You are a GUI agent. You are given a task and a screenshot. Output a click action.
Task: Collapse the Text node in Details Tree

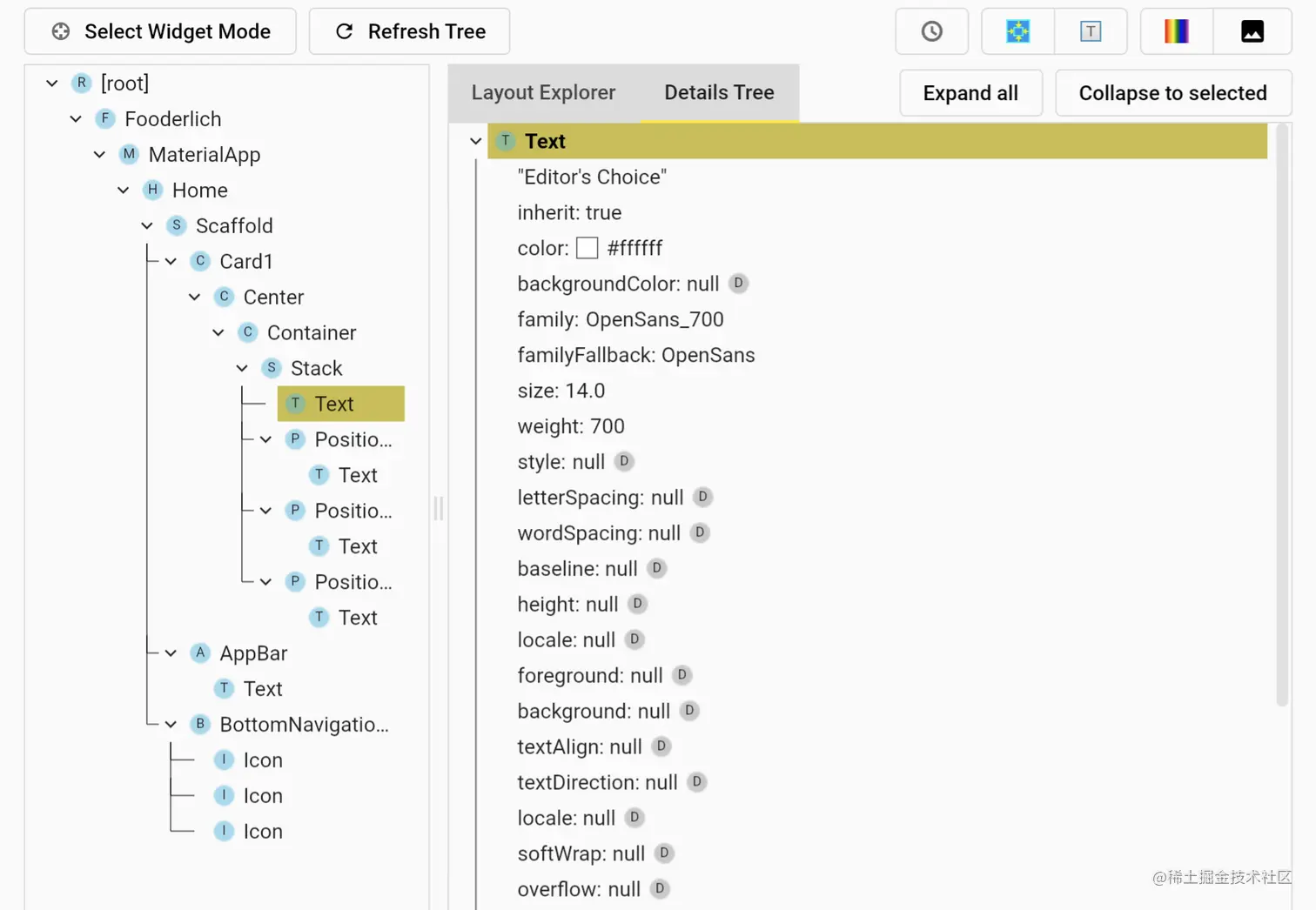475,141
